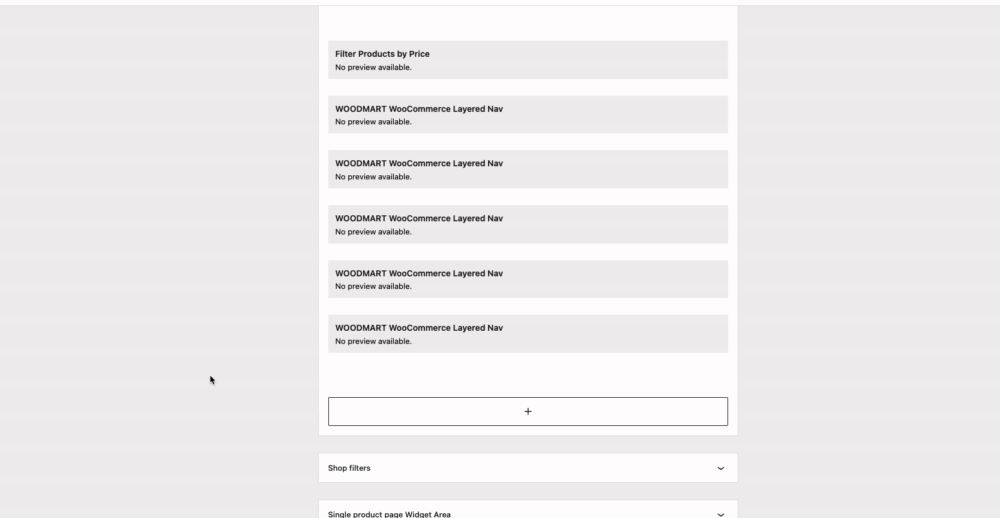Open Single product page Widget Area title
Image resolution: width=1000 pixels, height=518 pixels.
[x=389, y=514]
